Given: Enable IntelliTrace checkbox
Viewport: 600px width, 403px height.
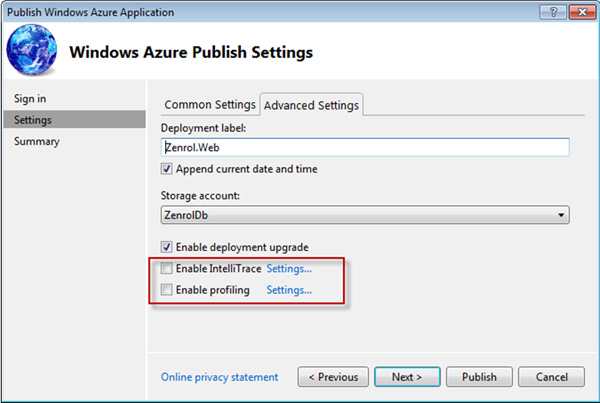Looking at the screenshot, I should 167,268.
